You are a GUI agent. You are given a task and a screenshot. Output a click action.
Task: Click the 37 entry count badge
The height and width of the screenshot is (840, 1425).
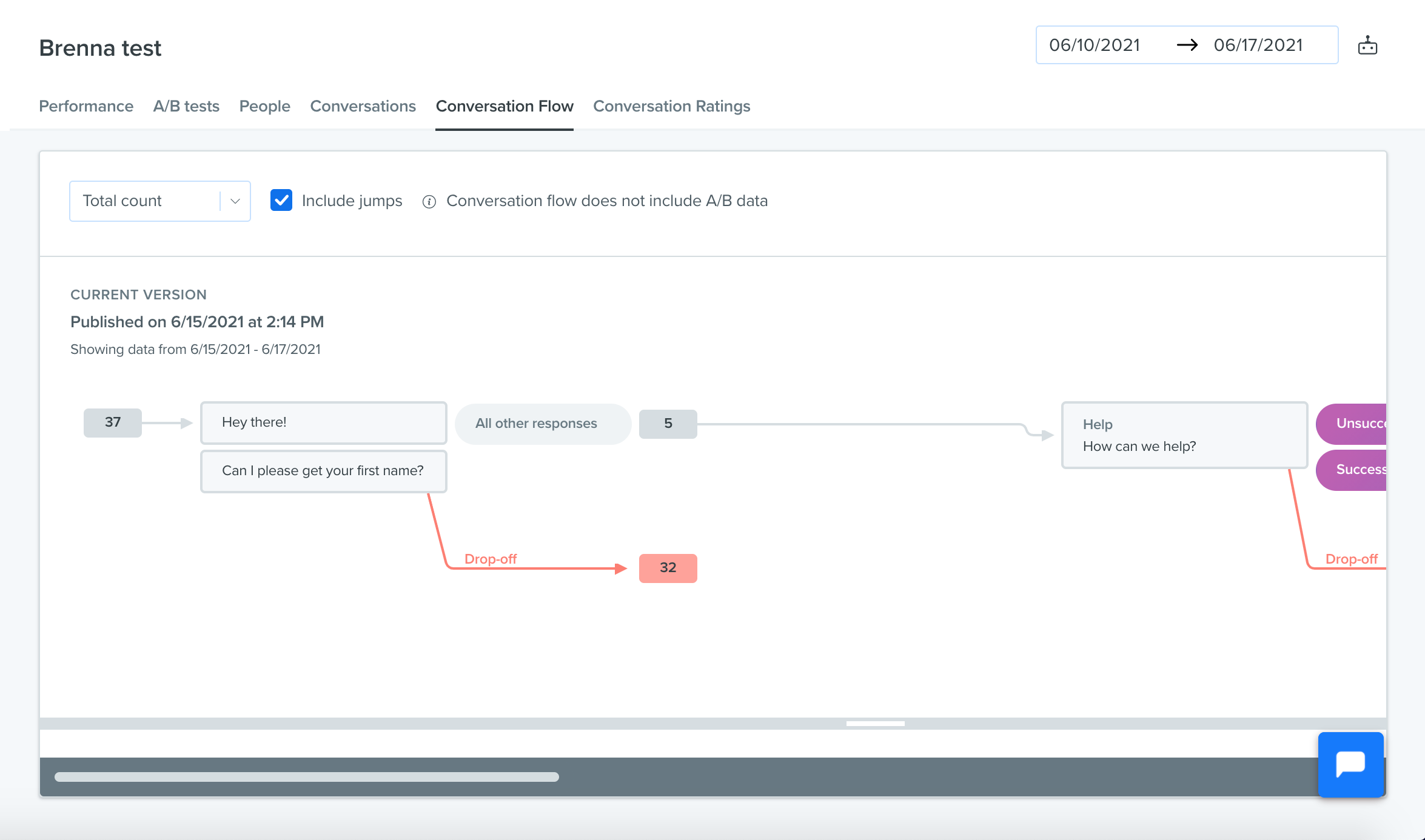113,422
